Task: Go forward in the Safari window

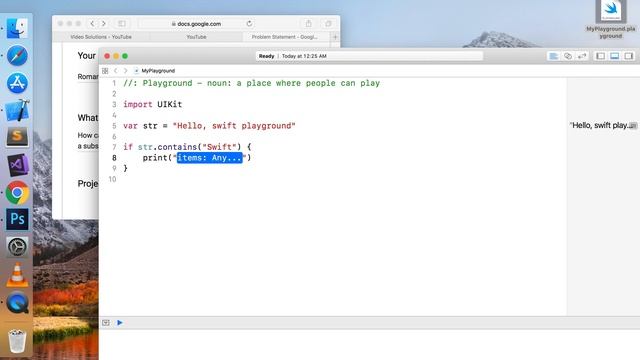Action: pos(104,24)
